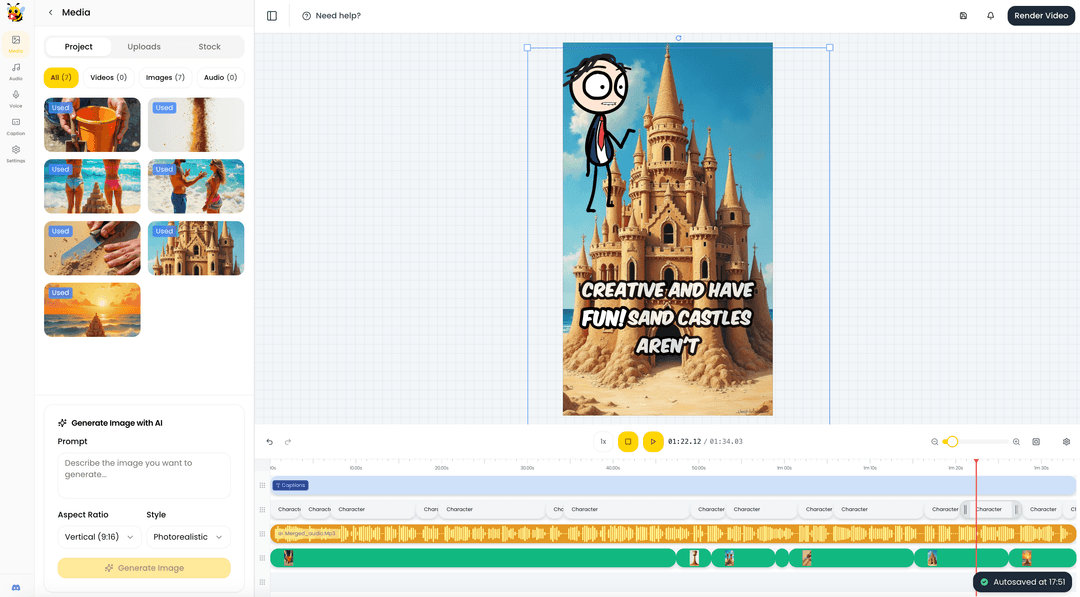Image resolution: width=1080 pixels, height=597 pixels.
Task: Click the Discord icon at bottom left
Action: (16, 587)
